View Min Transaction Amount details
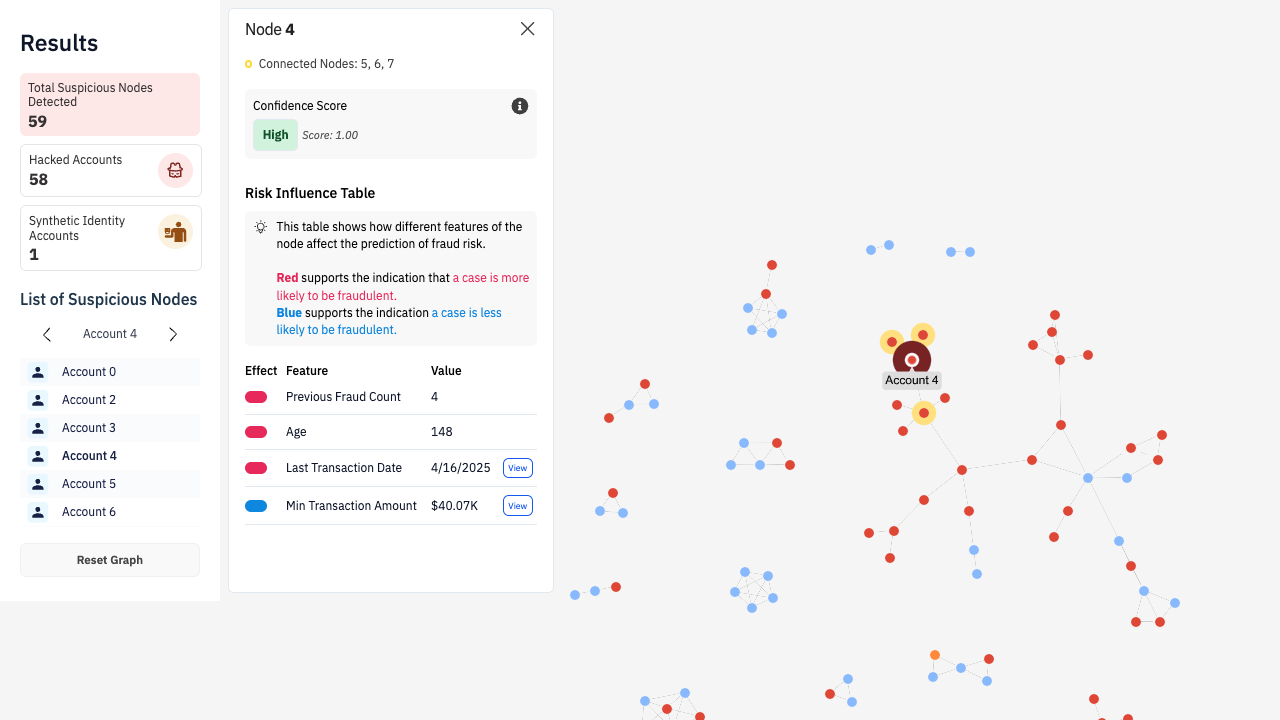This screenshot has width=1280, height=720. click(x=517, y=506)
